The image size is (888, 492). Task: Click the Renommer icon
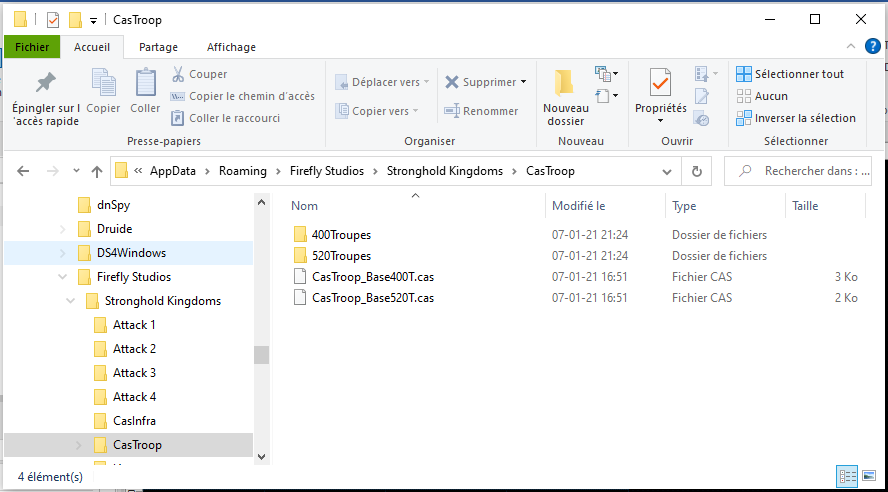pos(453,111)
